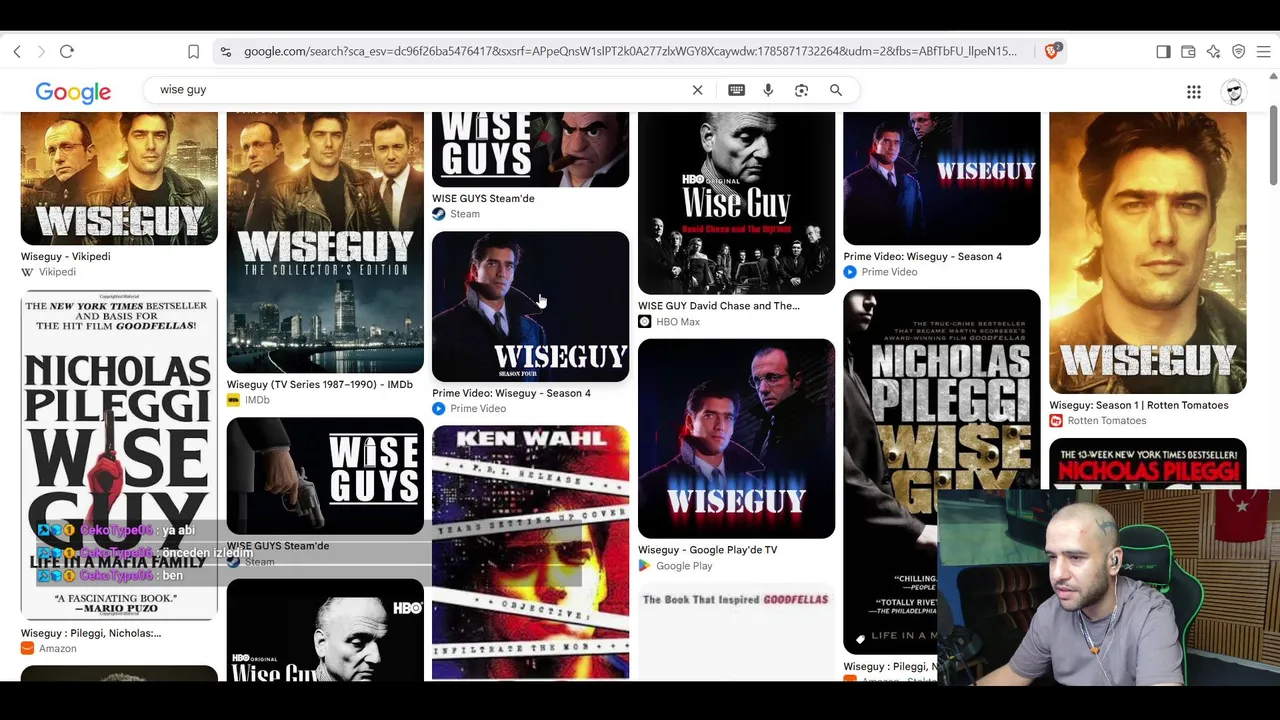The height and width of the screenshot is (720, 1280).
Task: Toggle the browser sidebar panel icon
Action: point(1163,51)
